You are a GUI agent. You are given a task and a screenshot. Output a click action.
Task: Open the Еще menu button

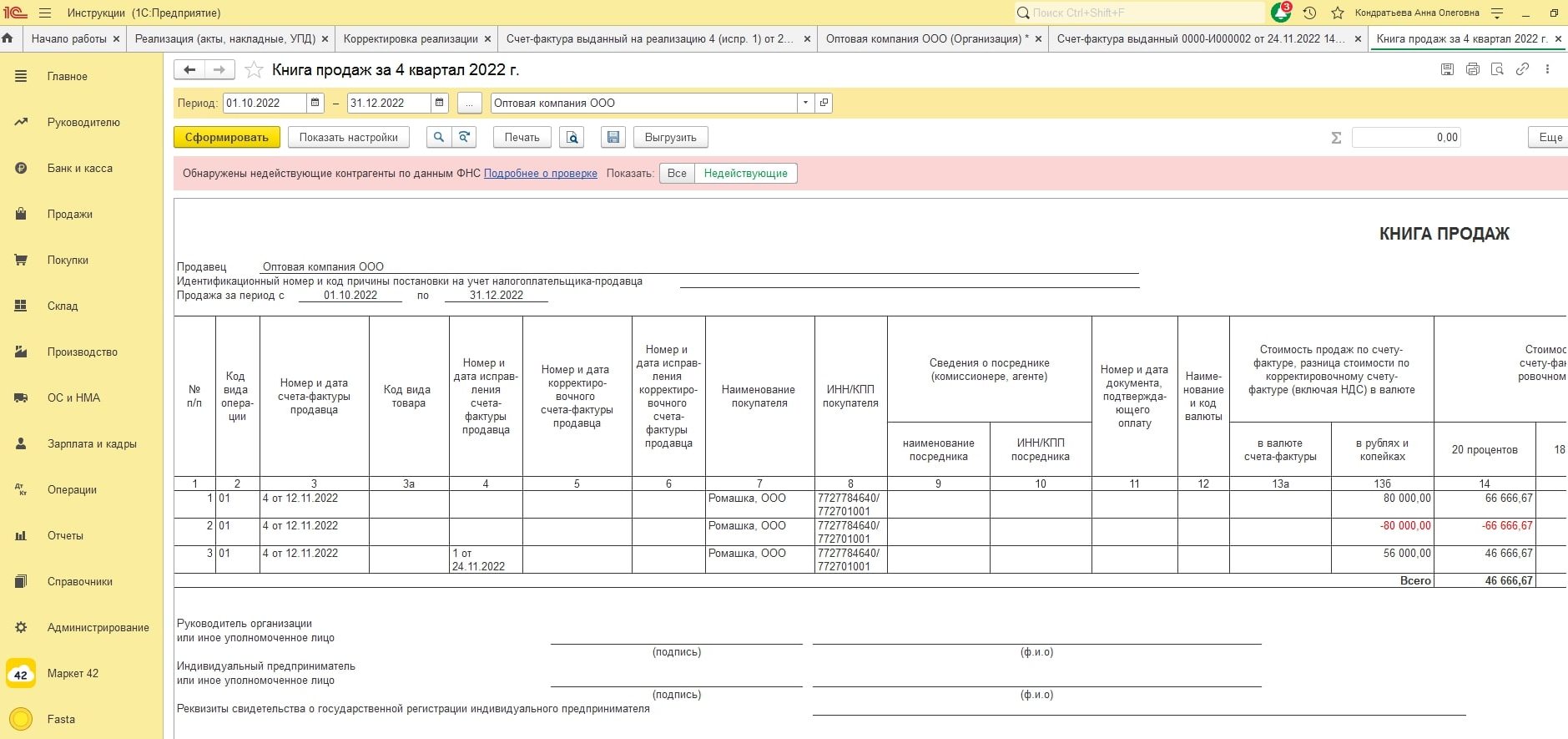click(1550, 137)
